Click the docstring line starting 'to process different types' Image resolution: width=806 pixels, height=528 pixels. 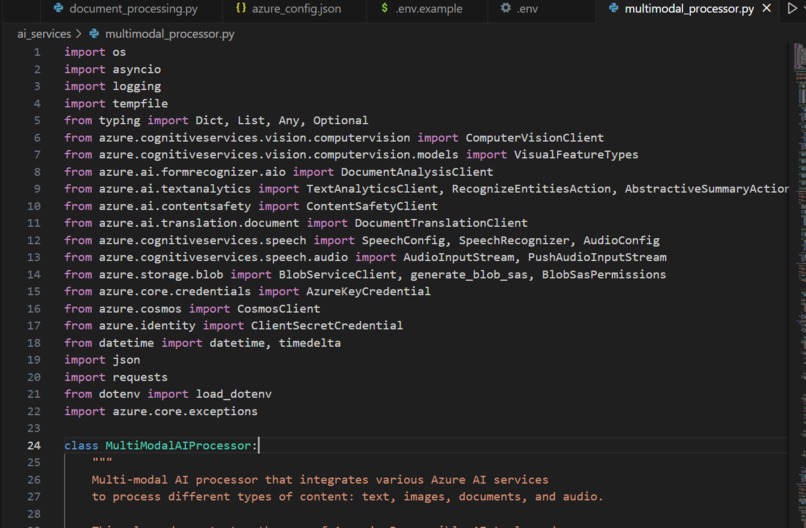[347, 497]
